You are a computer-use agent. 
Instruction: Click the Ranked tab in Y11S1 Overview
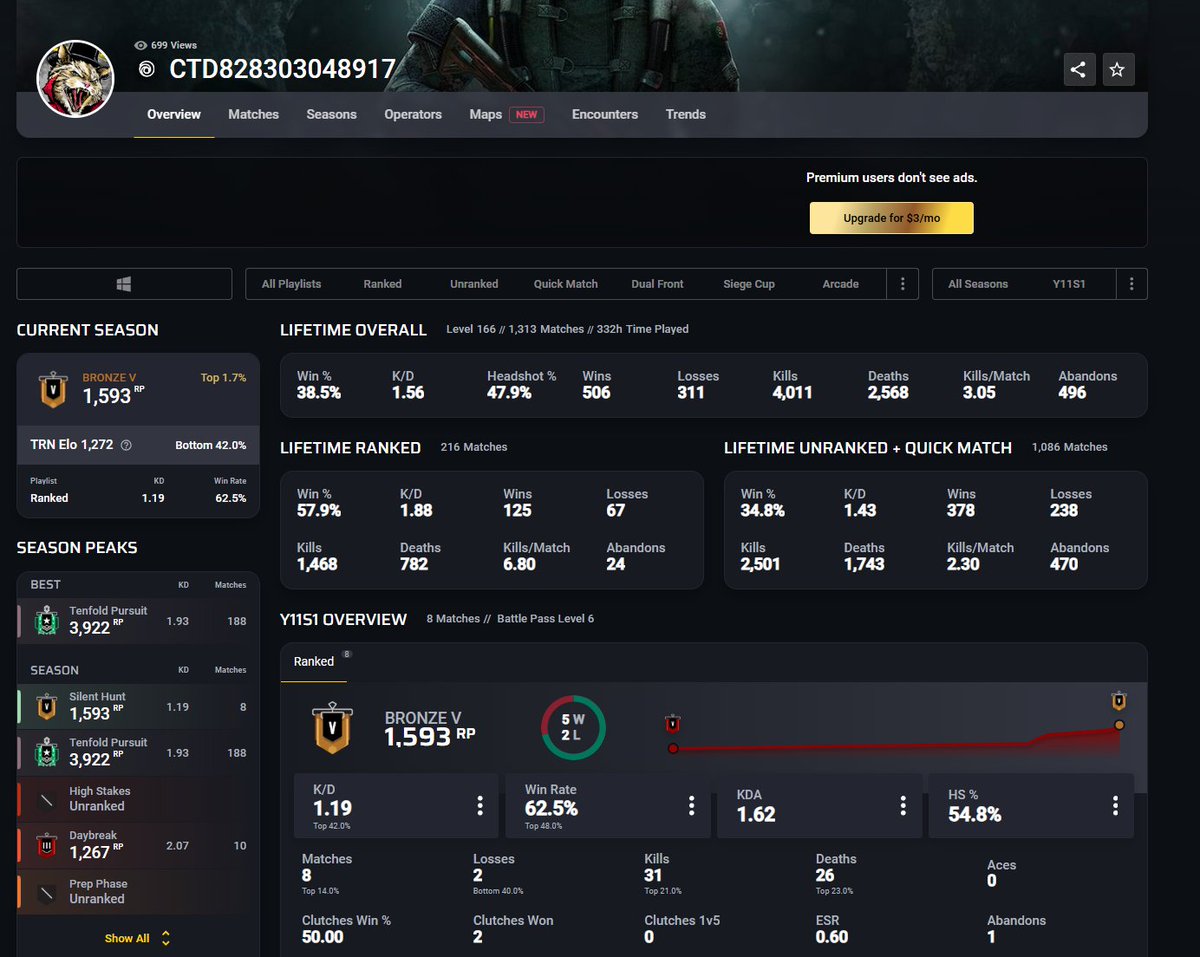314,661
